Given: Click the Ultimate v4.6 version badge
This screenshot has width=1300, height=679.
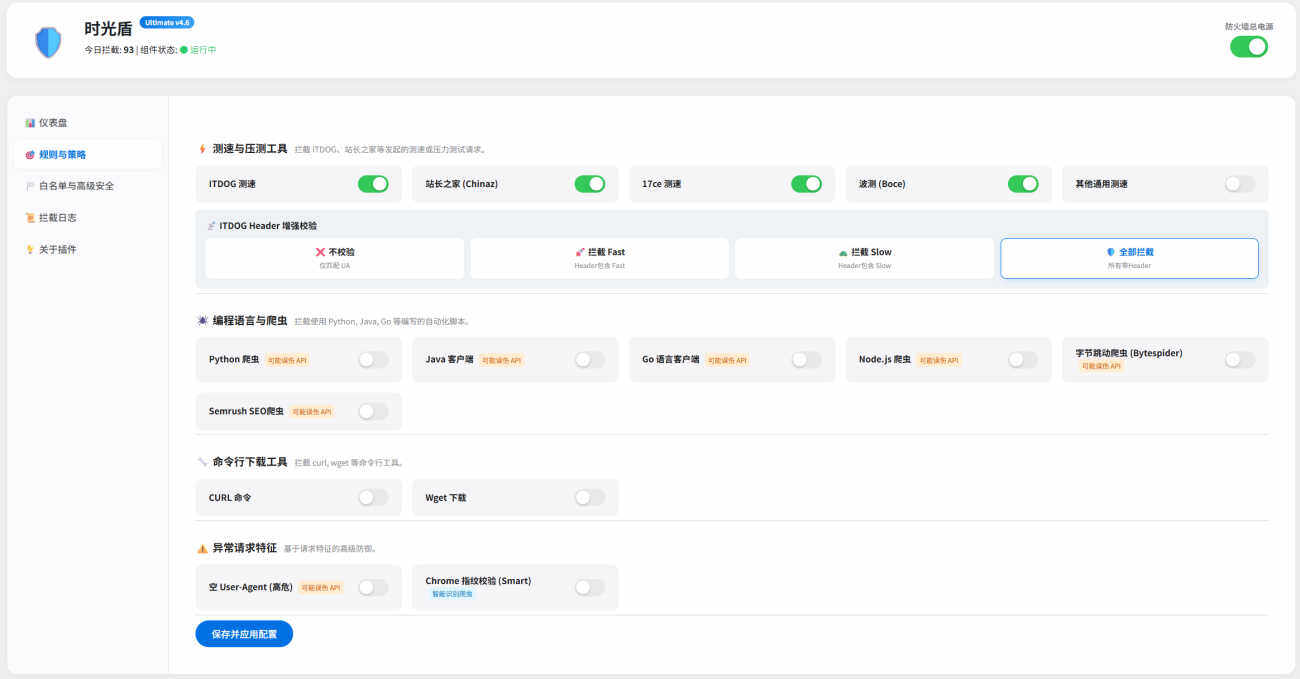Looking at the screenshot, I should 167,22.
